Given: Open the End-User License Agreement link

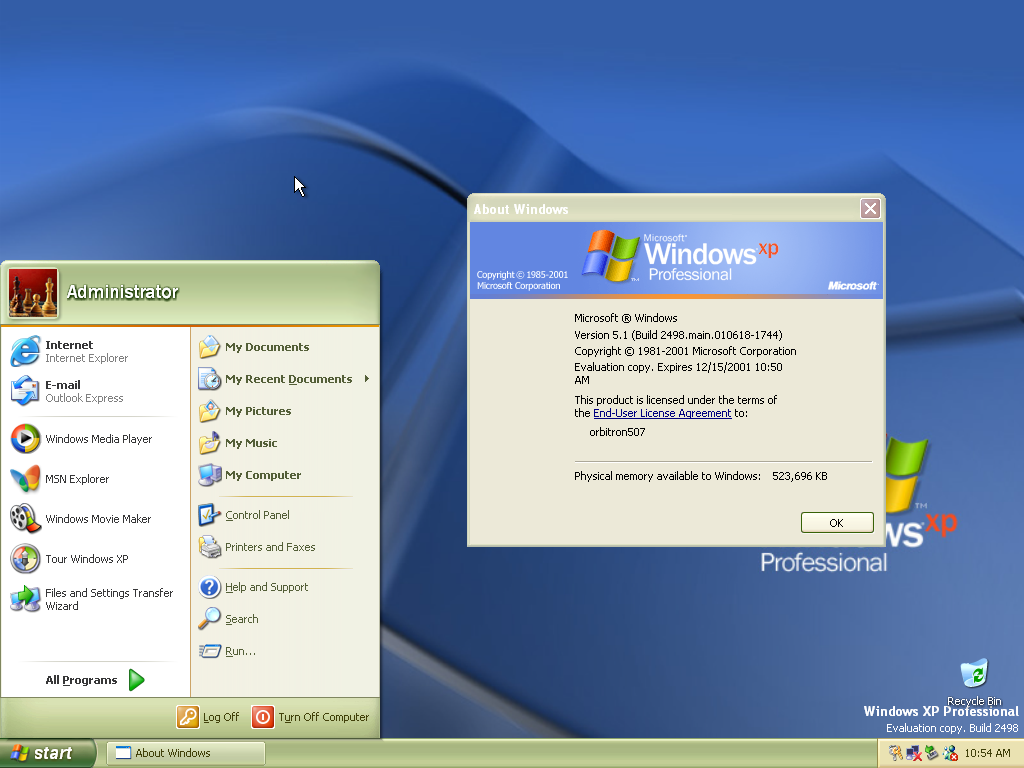Looking at the screenshot, I should point(662,413).
